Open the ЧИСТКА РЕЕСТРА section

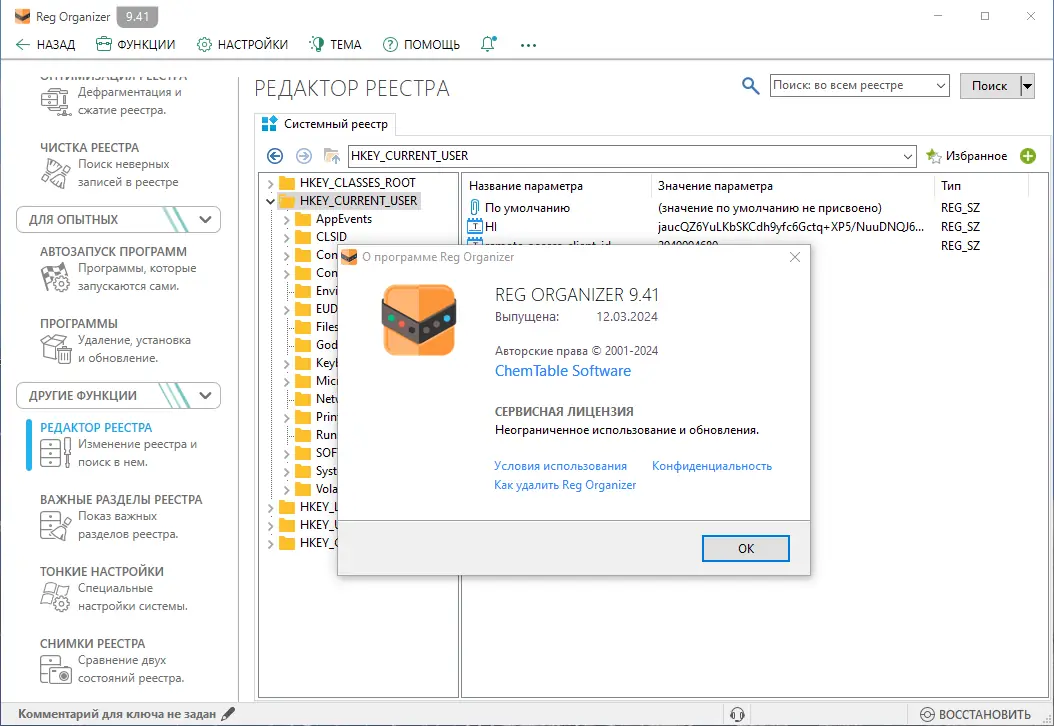point(111,165)
